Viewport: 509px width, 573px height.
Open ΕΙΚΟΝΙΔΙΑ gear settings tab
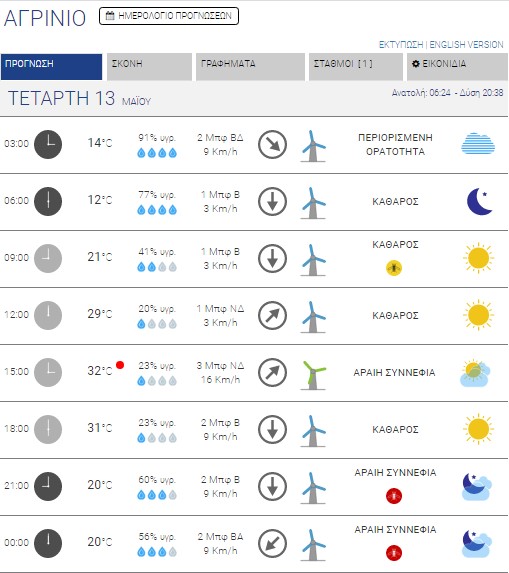coord(457,67)
